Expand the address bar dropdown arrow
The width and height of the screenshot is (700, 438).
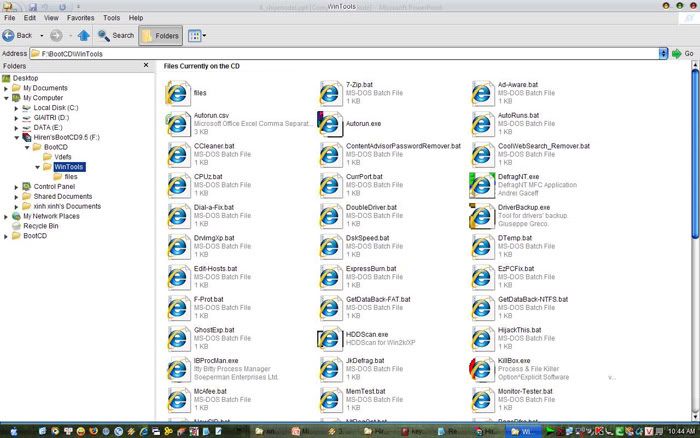(663, 53)
